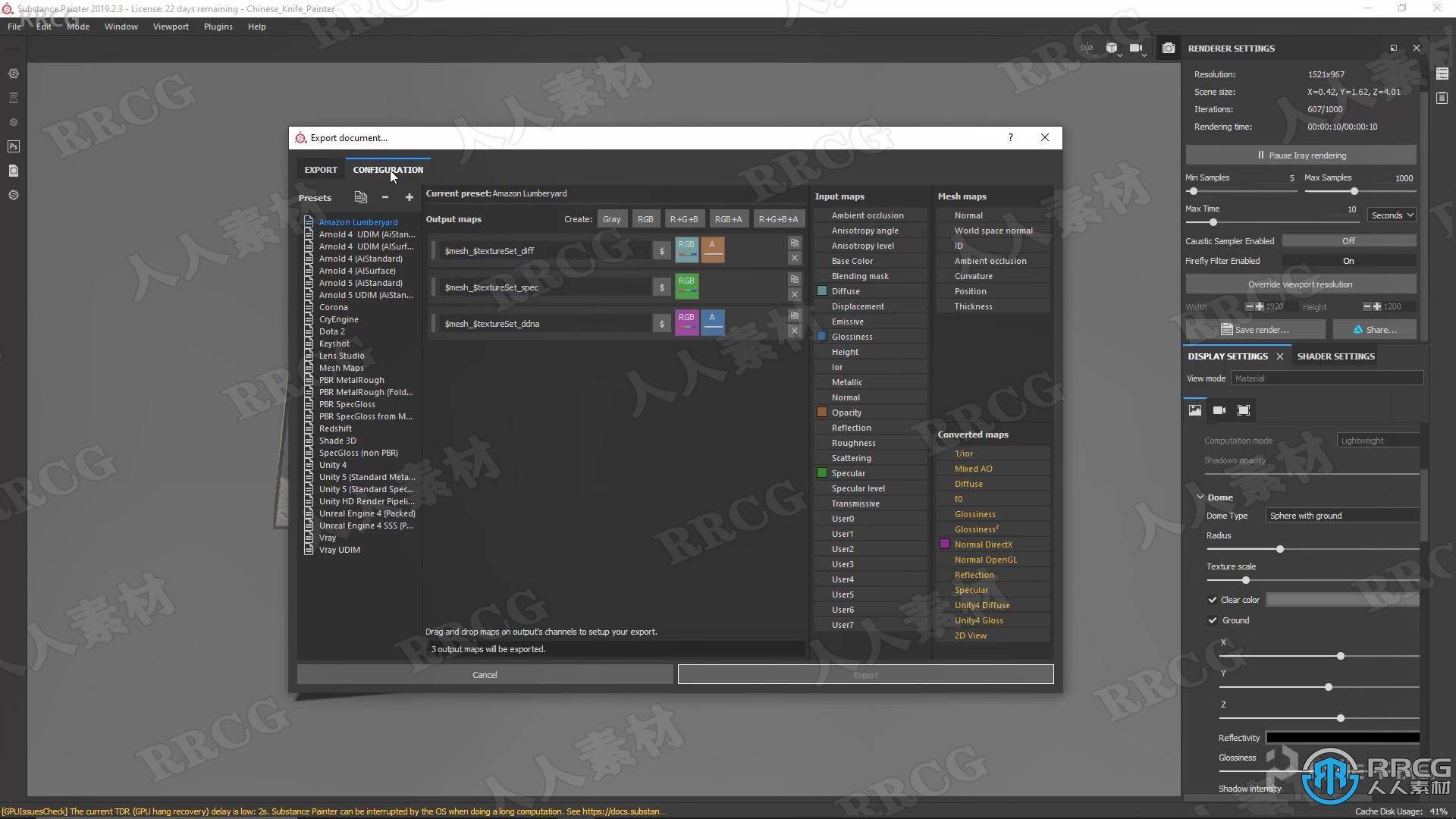The width and height of the screenshot is (1456, 819).
Task: Click the $mesh_$textureSet_spec row dollar icon
Action: click(660, 287)
